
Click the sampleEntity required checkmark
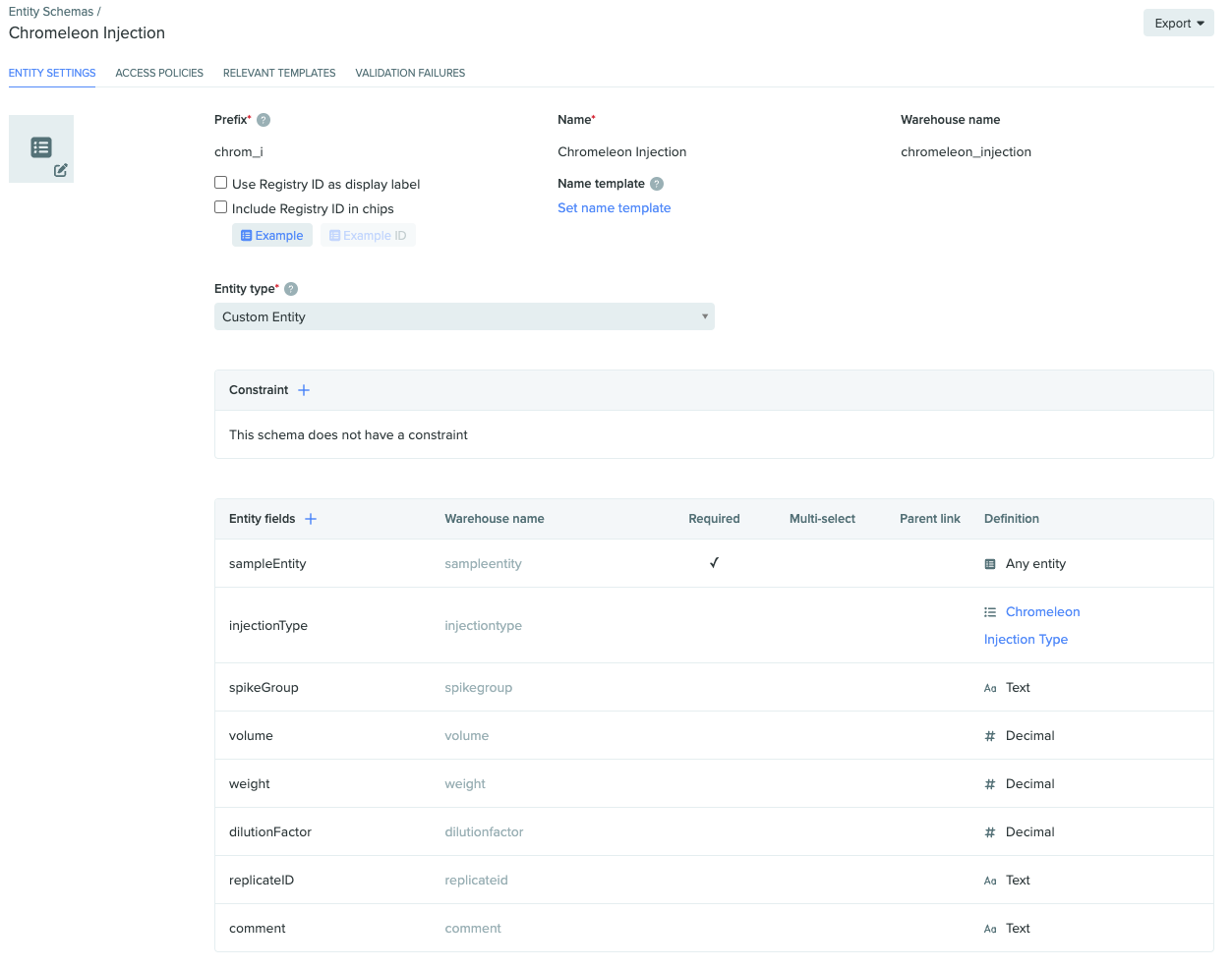click(x=714, y=563)
